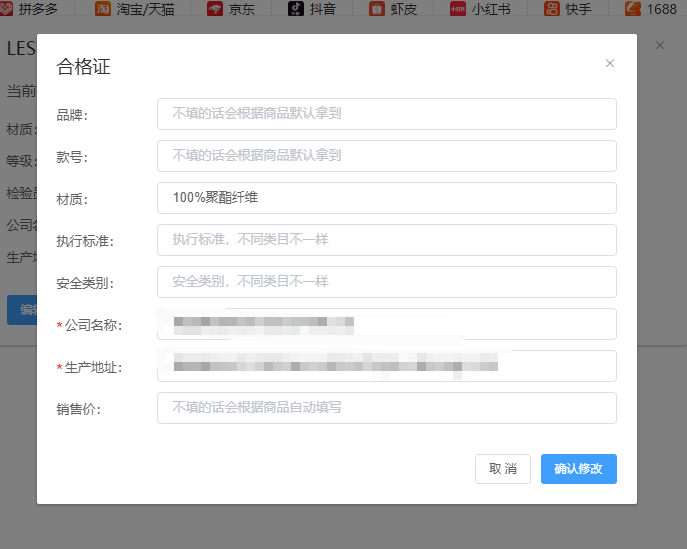Screen dimensions: 687x549
Task: Select the 抖音 platform icon
Action: tap(296, 8)
